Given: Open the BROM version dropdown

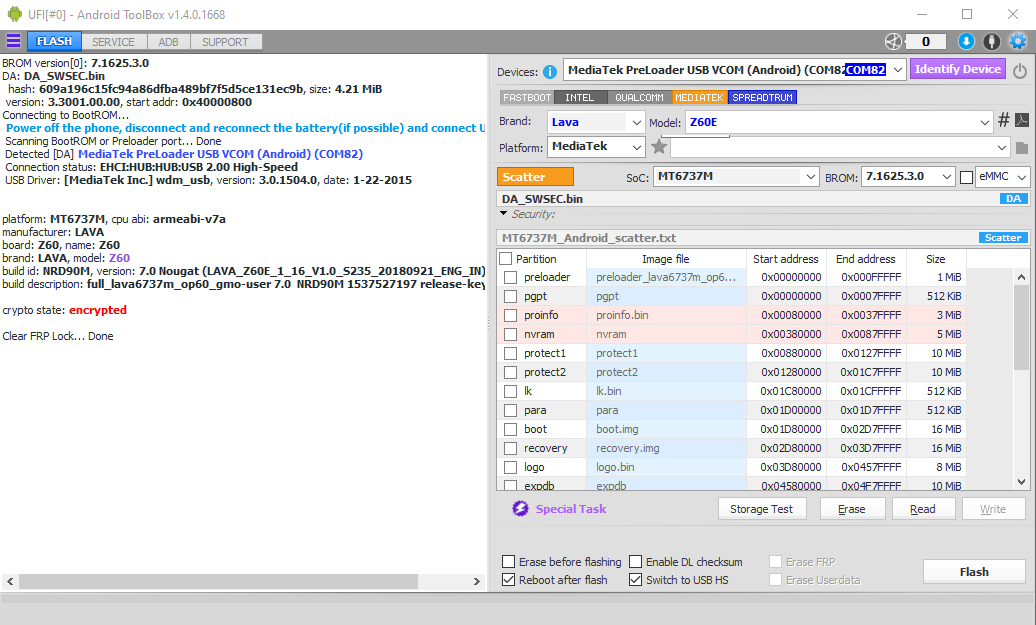Looking at the screenshot, I should click(947, 176).
